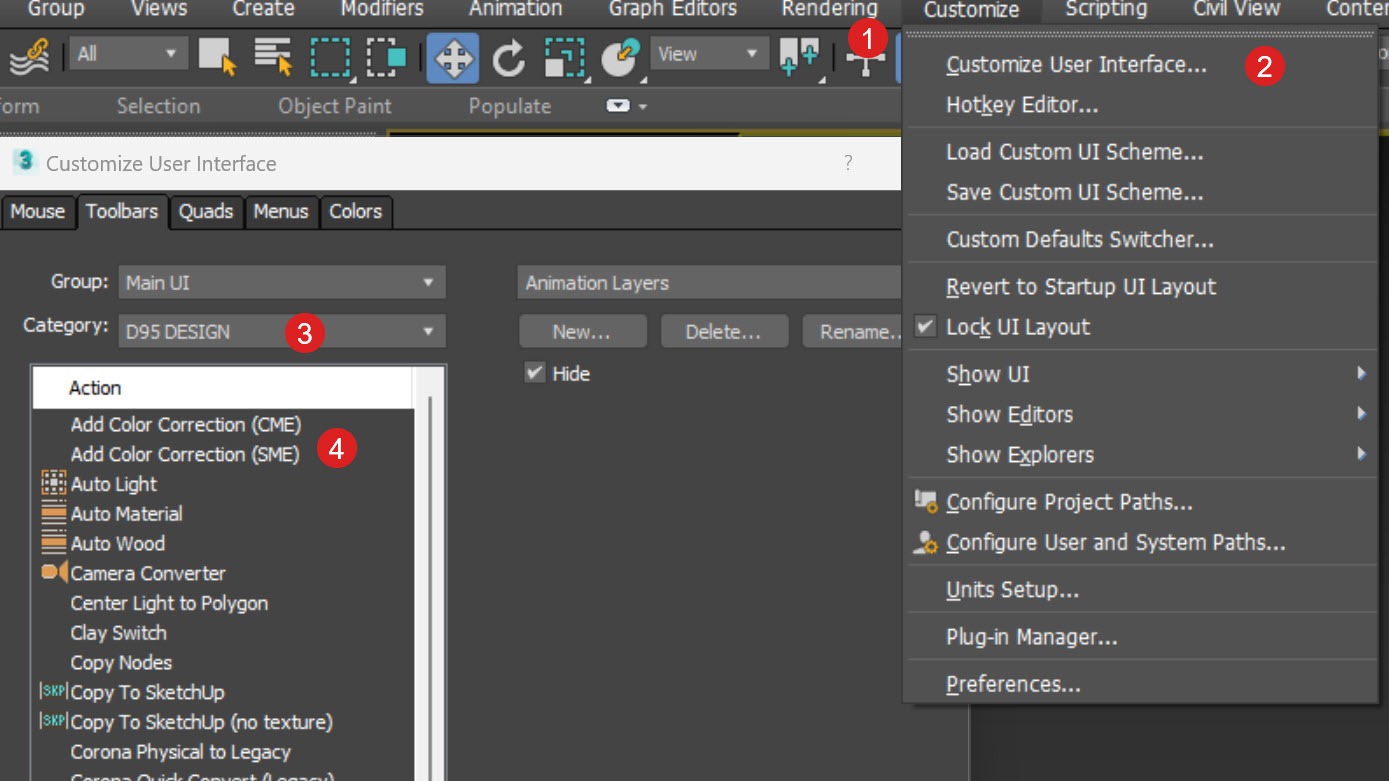Uncheck the Hide checkbox

pos(533,373)
